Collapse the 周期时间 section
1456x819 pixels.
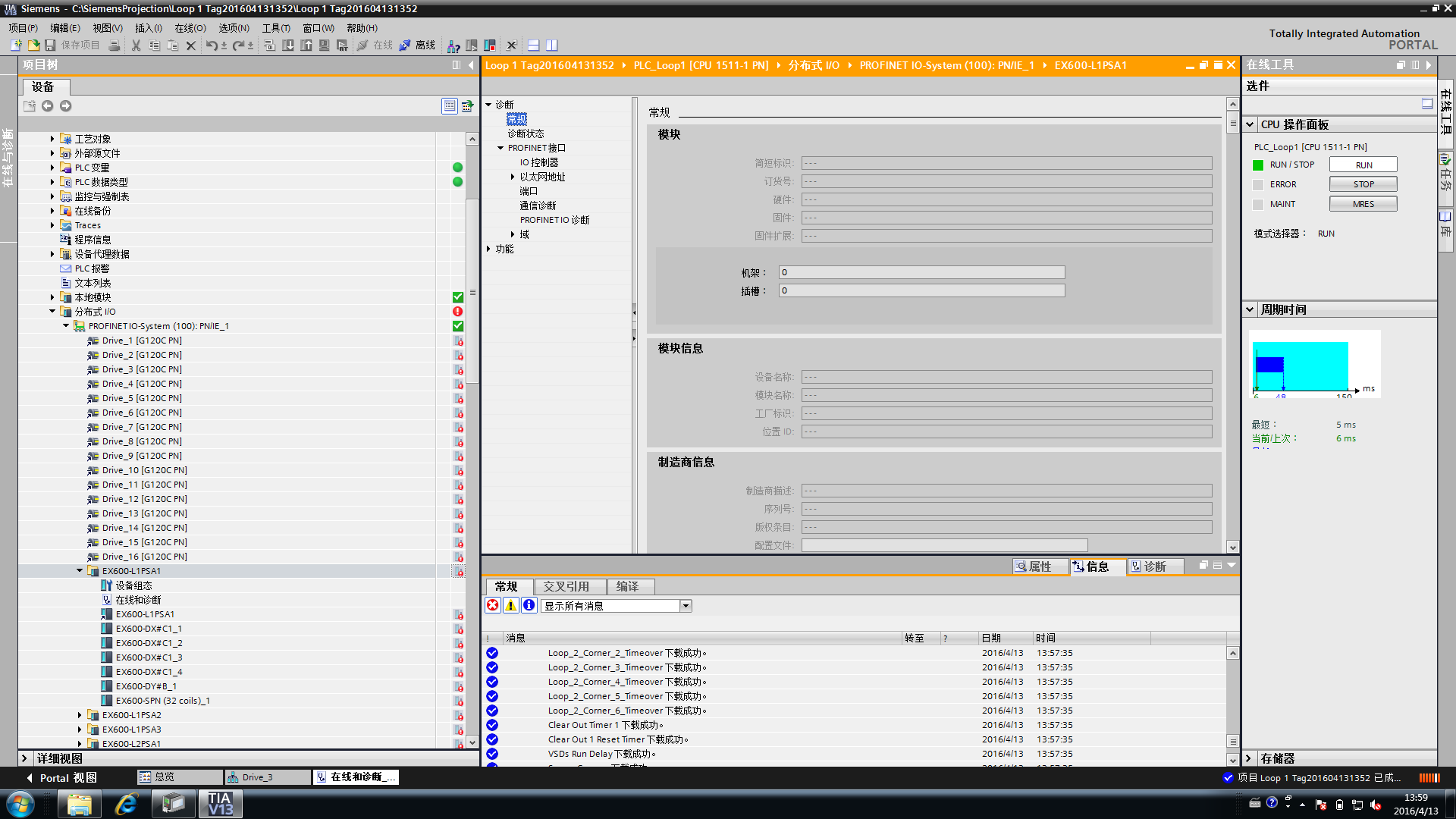pyautogui.click(x=1250, y=309)
